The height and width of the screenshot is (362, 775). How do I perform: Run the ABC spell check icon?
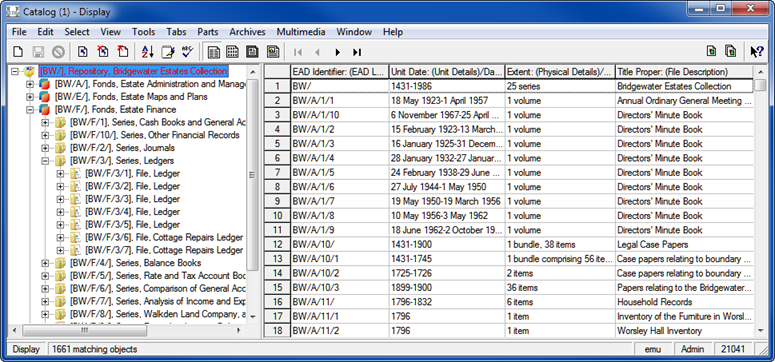pyautogui.click(x=187, y=51)
